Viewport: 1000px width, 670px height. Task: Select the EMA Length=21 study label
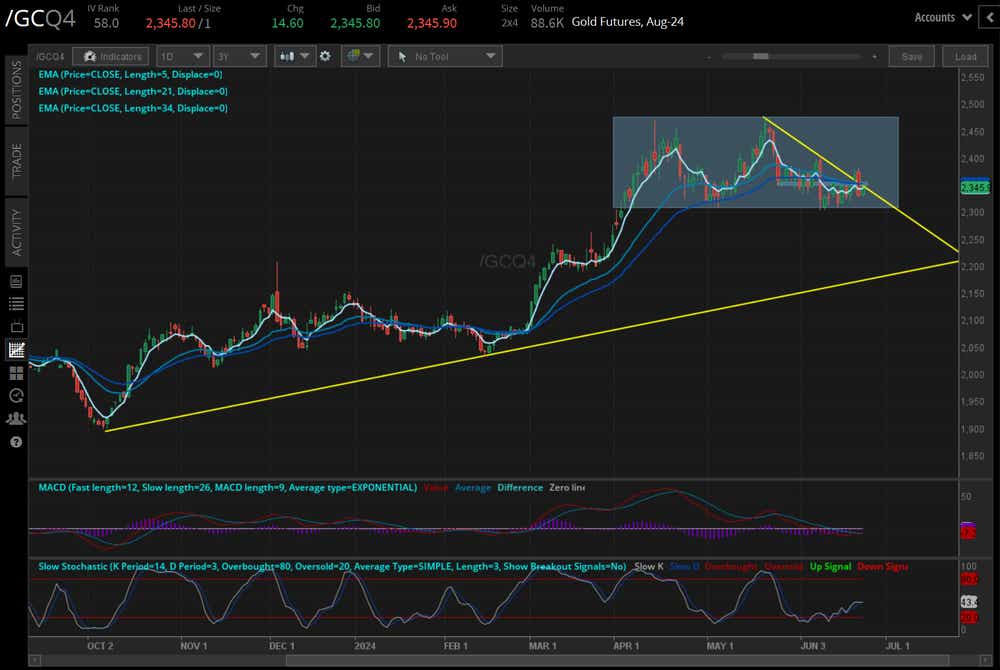(133, 91)
